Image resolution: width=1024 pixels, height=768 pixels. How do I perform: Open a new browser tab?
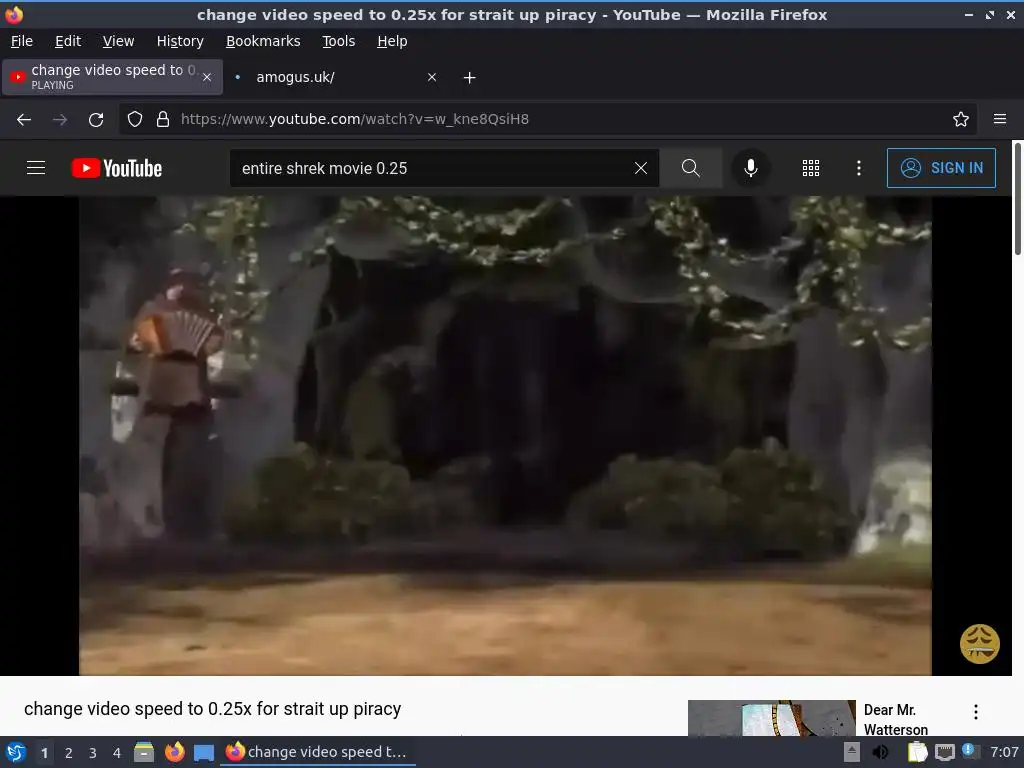coord(469,78)
